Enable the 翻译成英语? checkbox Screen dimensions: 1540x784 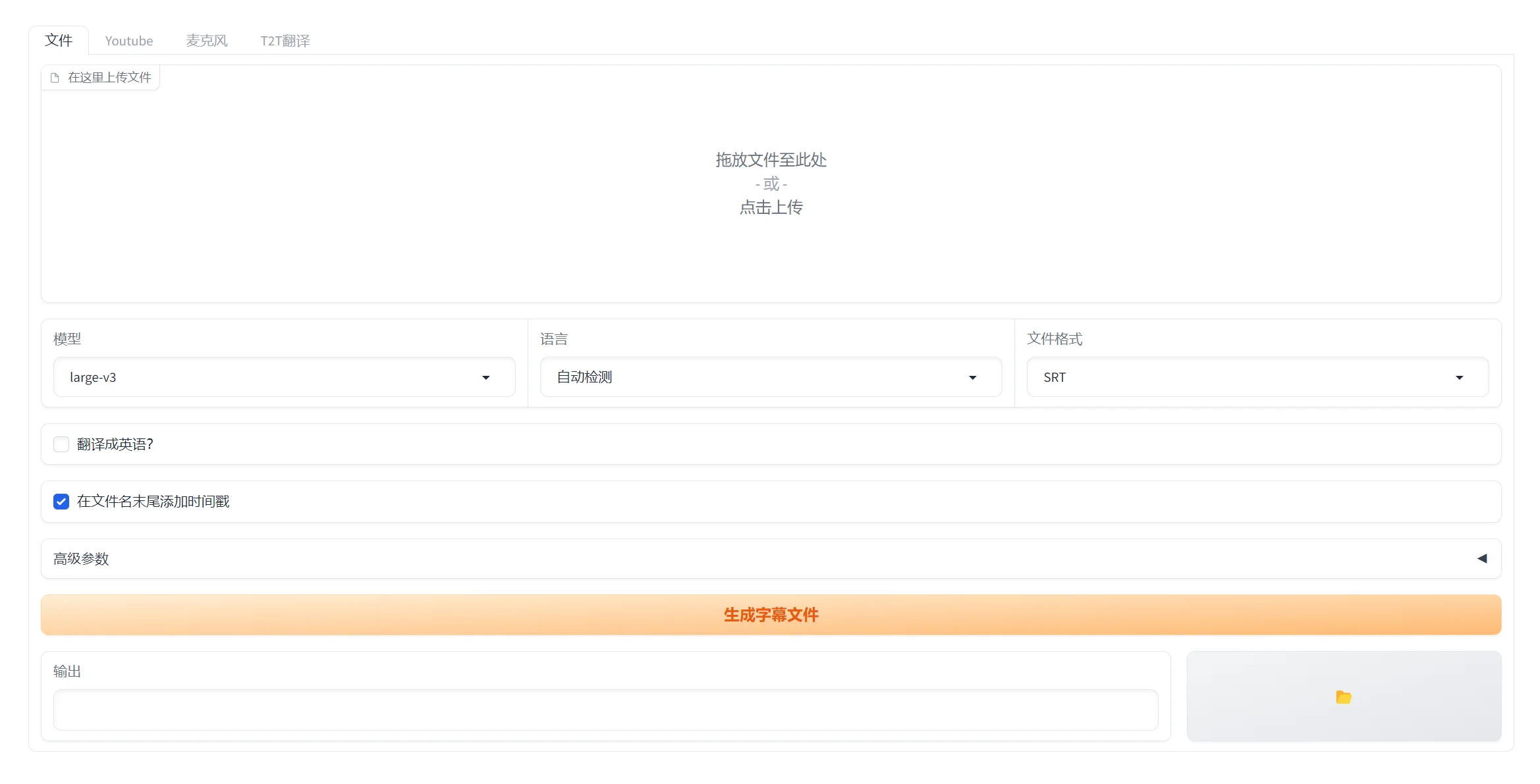tap(61, 444)
